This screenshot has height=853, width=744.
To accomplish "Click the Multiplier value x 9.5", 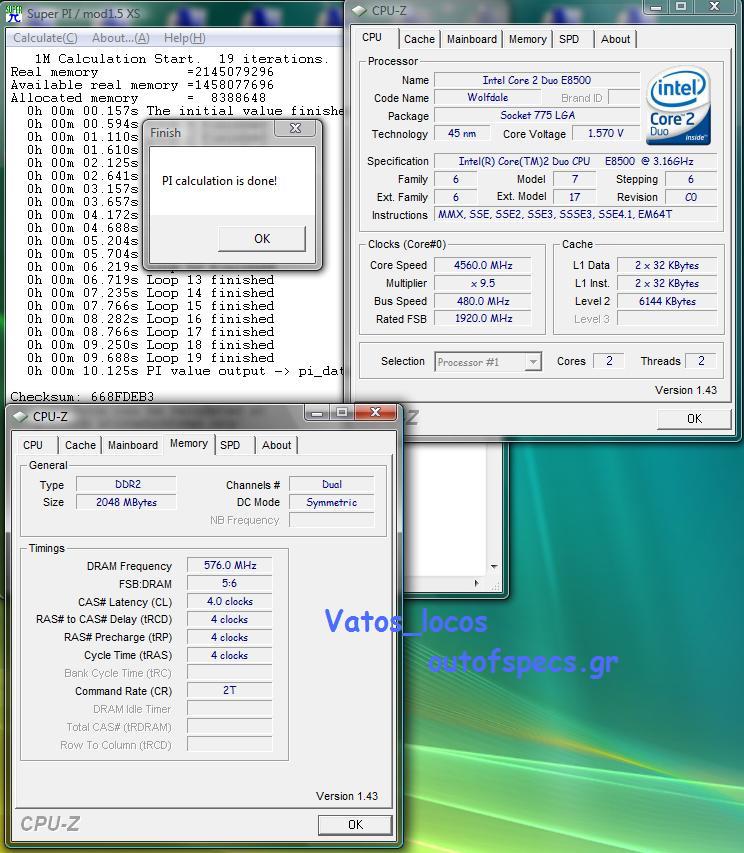I will [483, 283].
